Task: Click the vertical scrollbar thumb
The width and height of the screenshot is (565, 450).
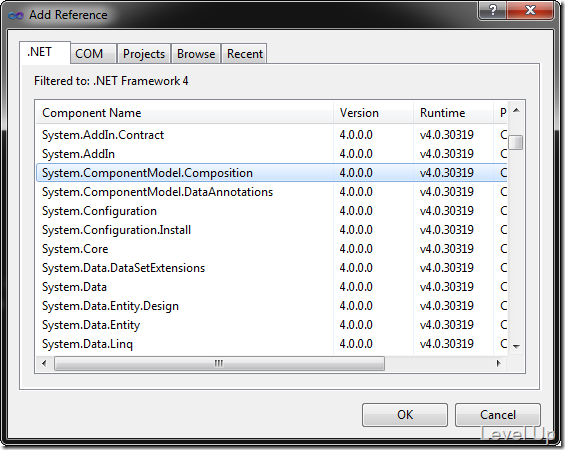Action: pyautogui.click(x=516, y=142)
